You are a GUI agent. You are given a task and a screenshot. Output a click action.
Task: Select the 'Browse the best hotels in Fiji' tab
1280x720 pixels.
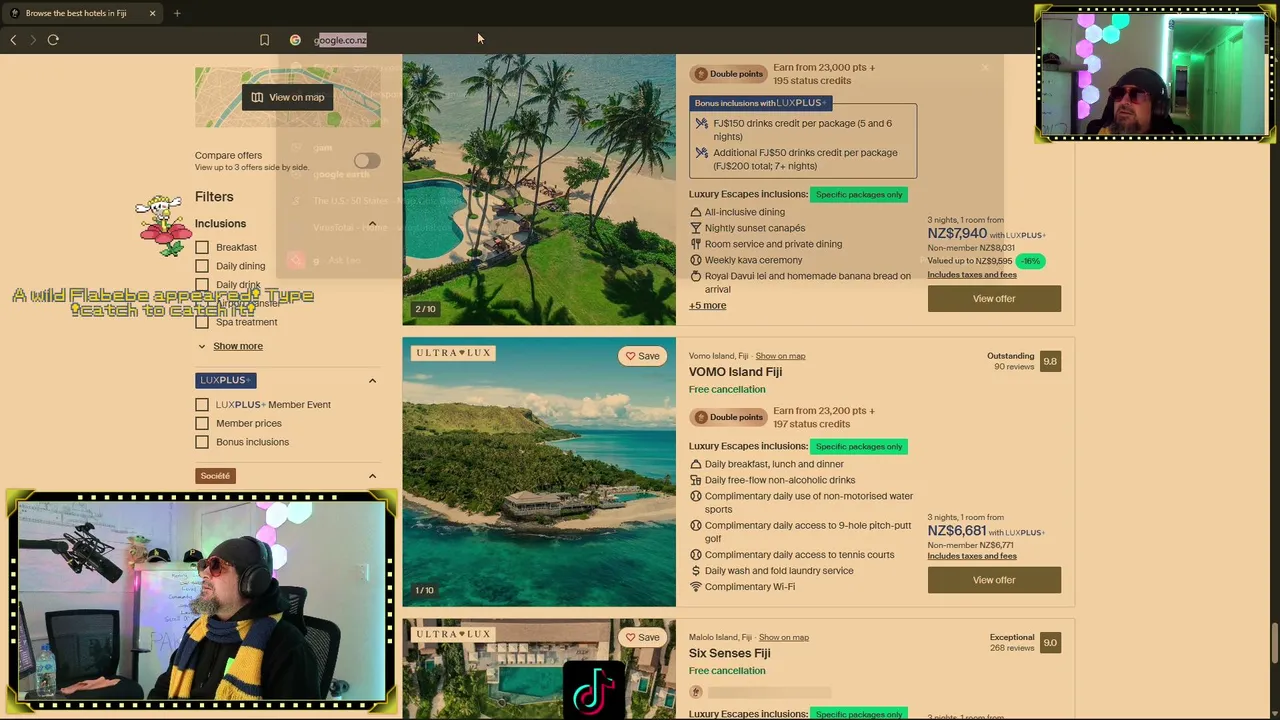pyautogui.click(x=82, y=13)
